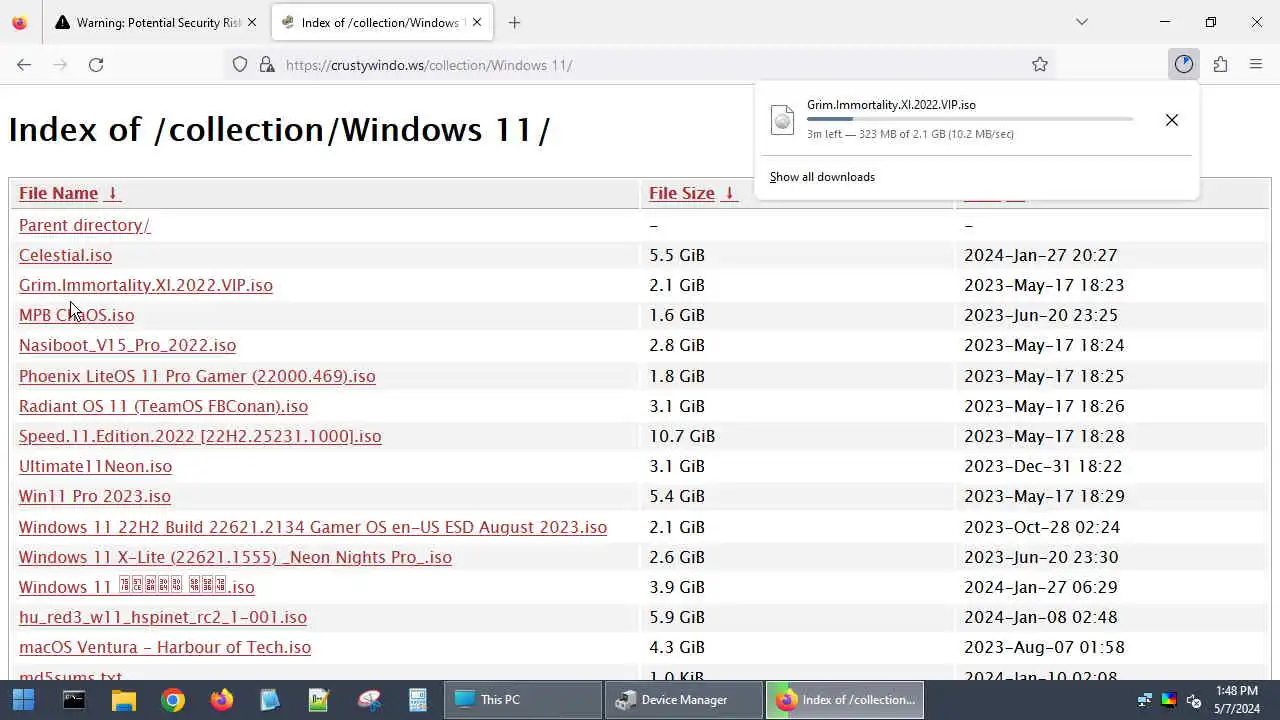
Task: Open the Extensions puzzle icon
Action: click(x=1220, y=64)
